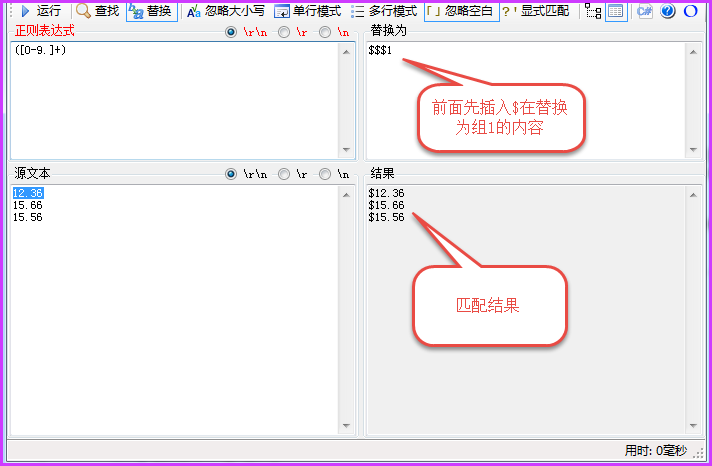
Task: Select the \n radio for 正则表达式 newline
Action: point(325,32)
